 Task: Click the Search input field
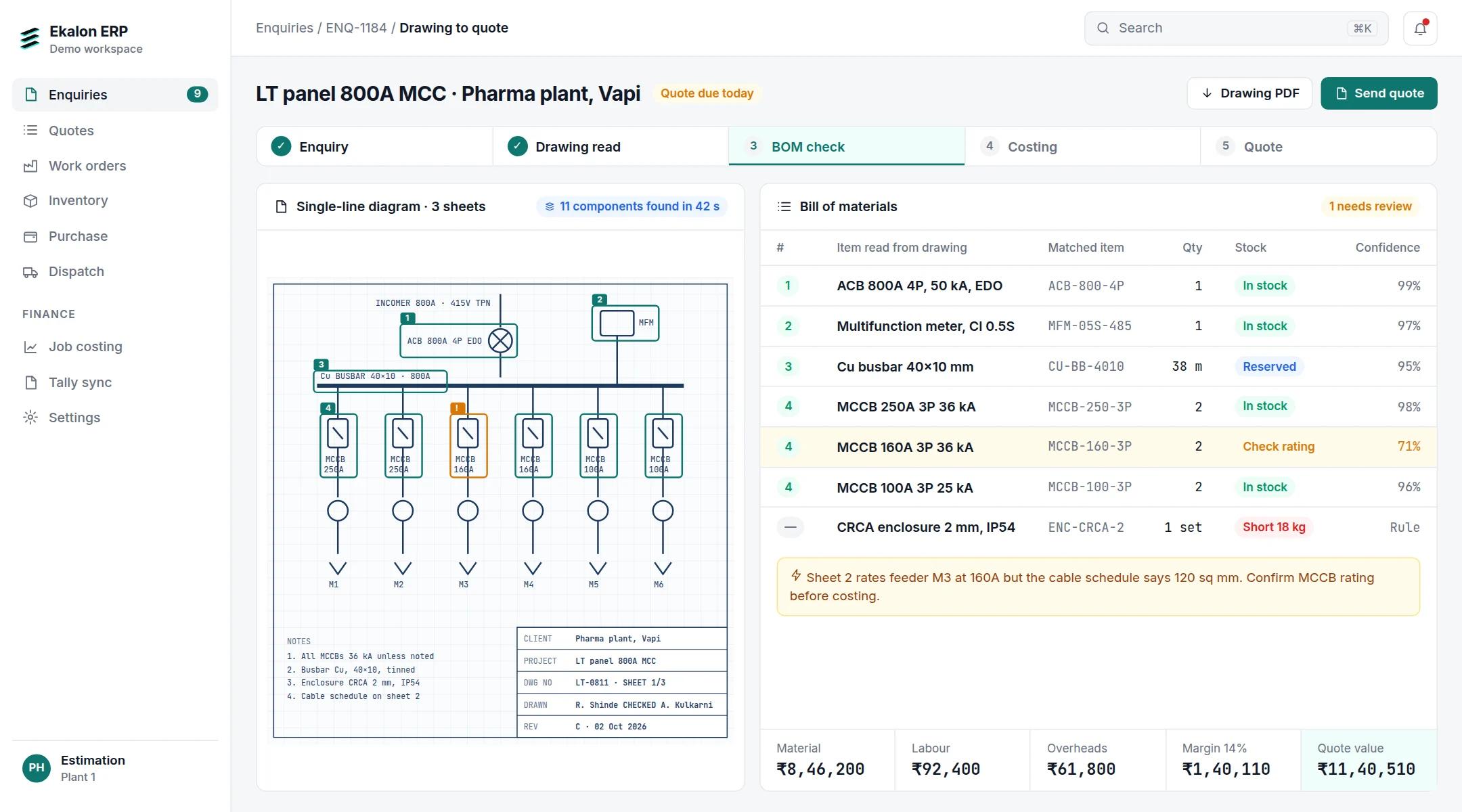point(1236,28)
